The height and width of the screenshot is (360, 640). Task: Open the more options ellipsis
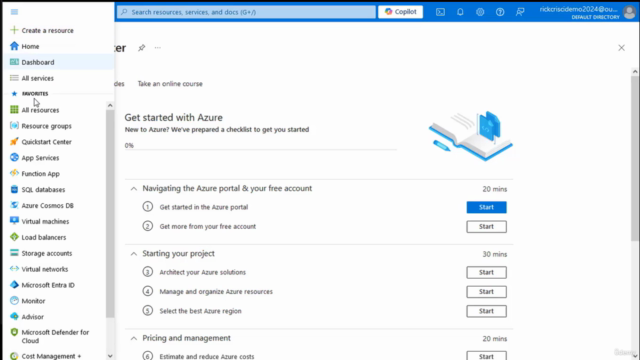(158, 48)
